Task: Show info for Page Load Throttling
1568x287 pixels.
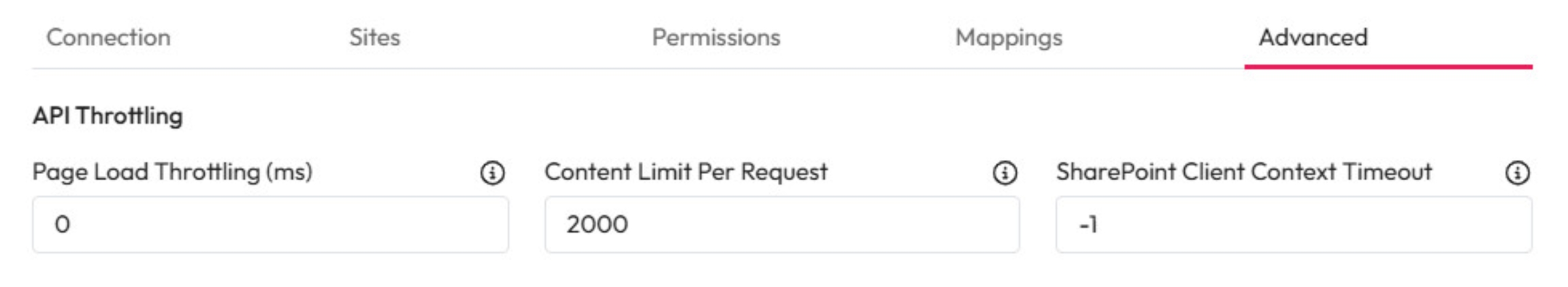Action: point(492,173)
